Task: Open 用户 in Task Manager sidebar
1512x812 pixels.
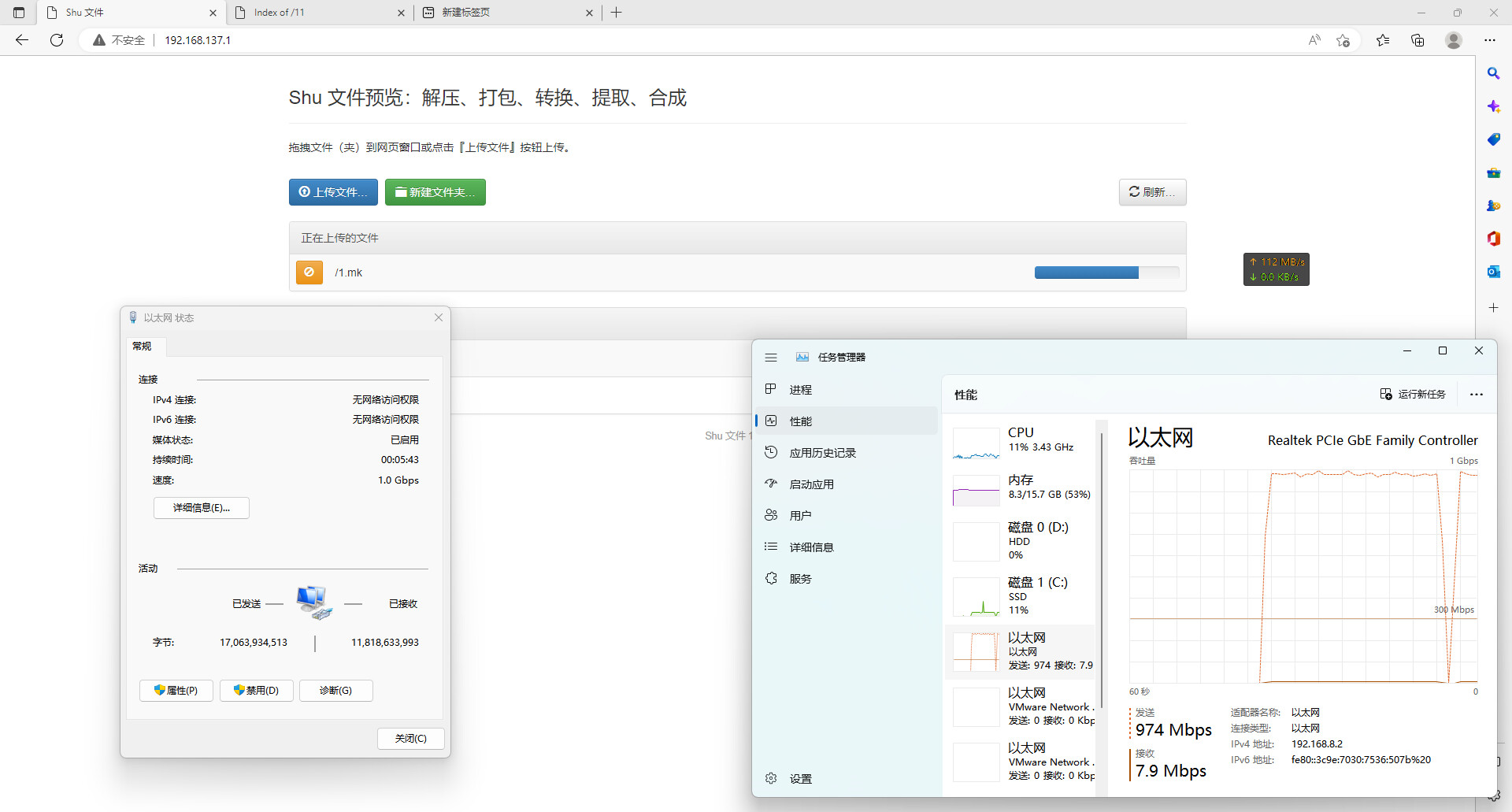Action: tap(847, 516)
